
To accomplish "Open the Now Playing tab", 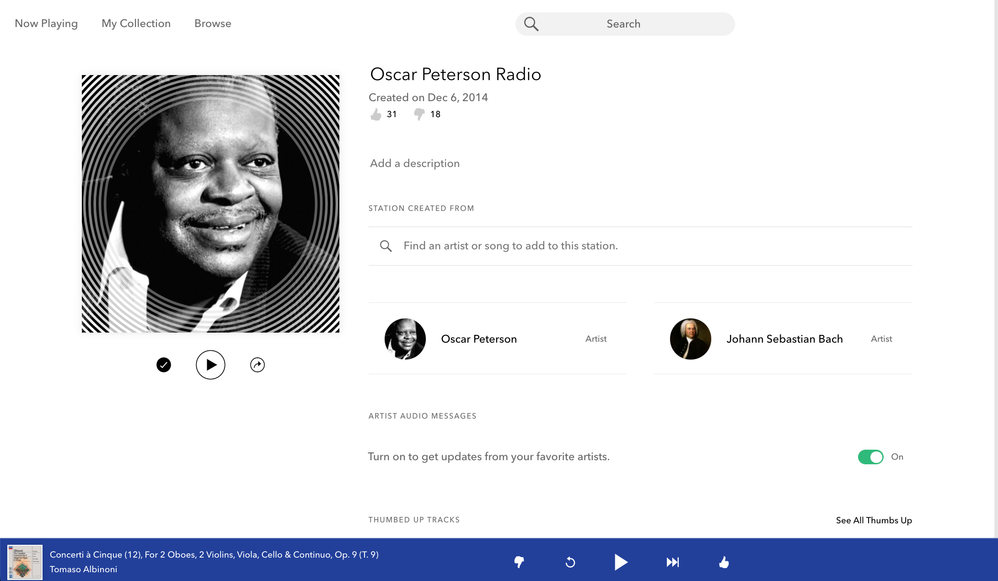I will tap(46, 23).
